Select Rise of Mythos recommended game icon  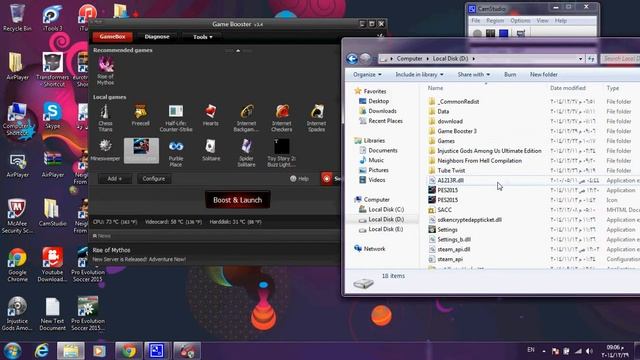[x=105, y=70]
